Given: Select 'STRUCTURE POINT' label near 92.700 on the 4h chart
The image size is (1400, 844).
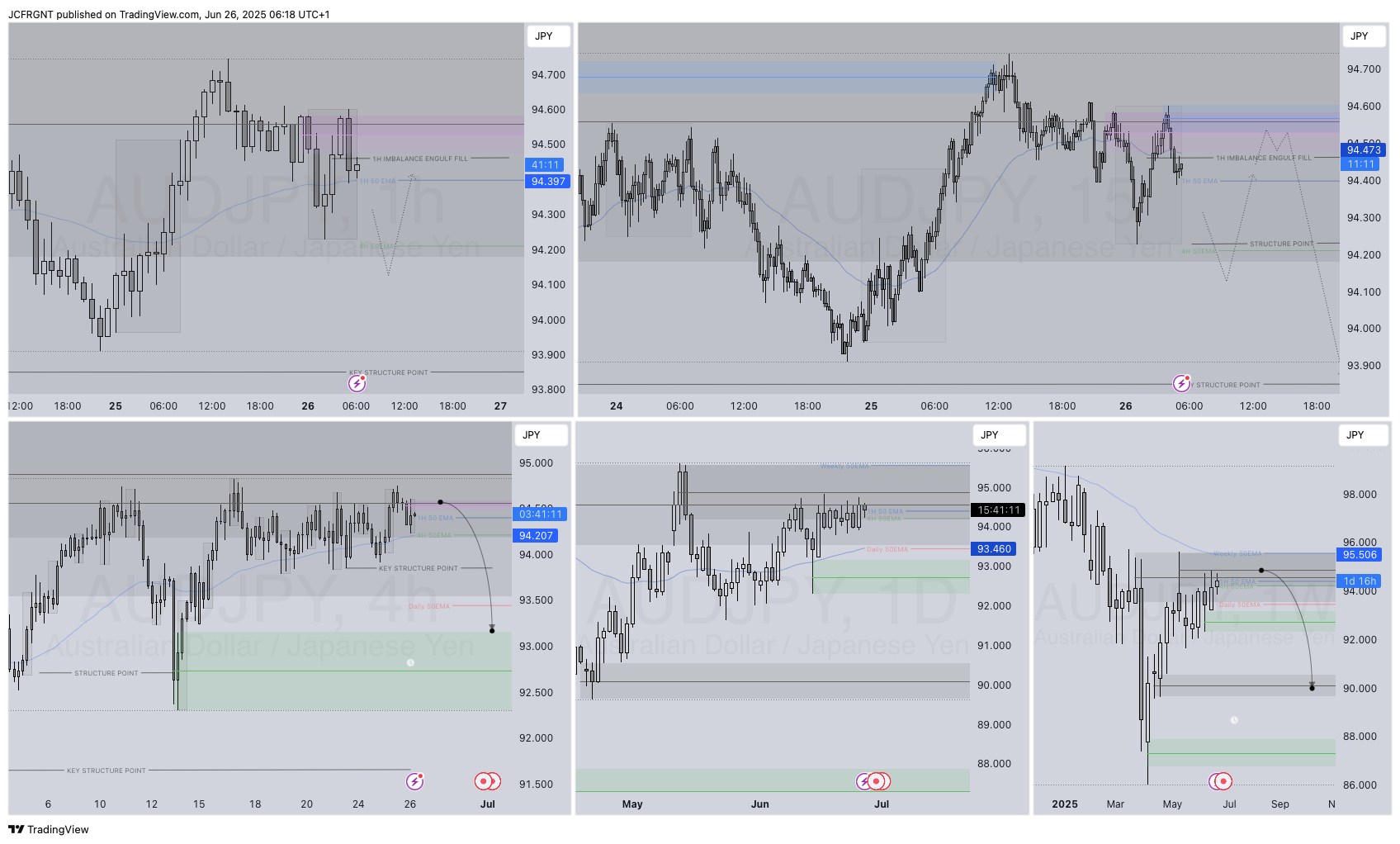Looking at the screenshot, I should click(x=106, y=673).
